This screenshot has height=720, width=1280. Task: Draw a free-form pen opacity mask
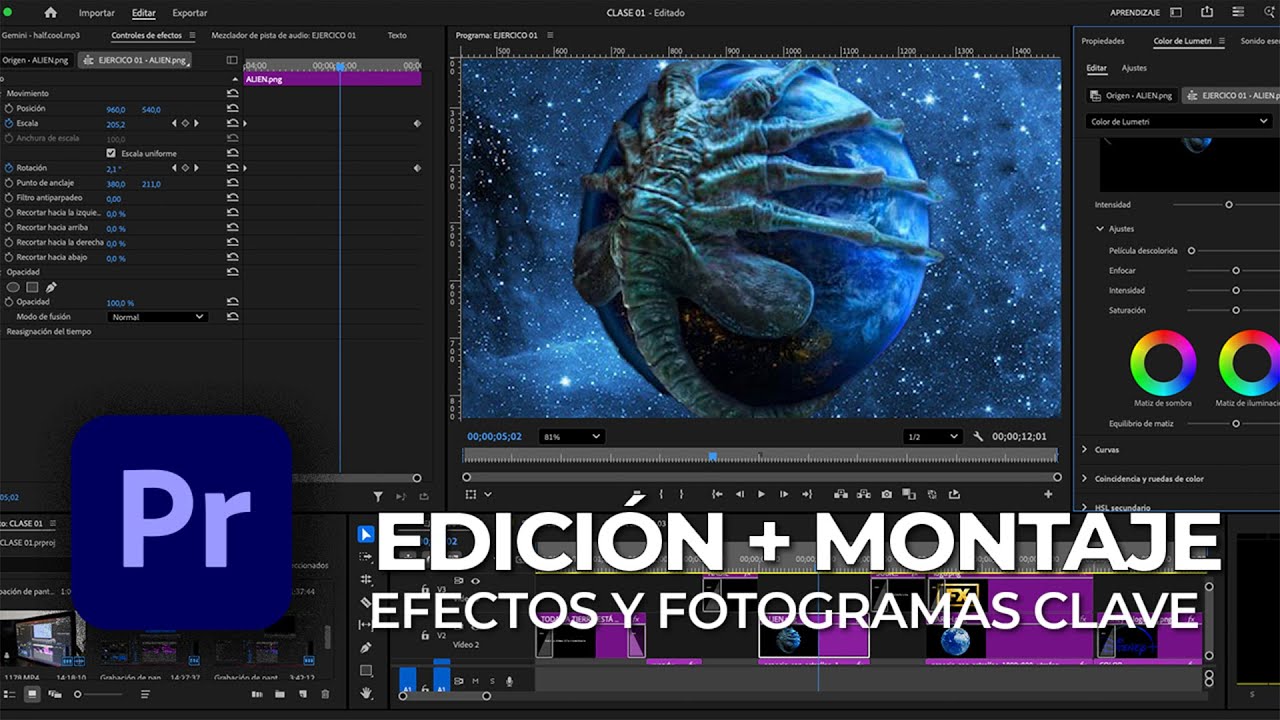coord(51,287)
